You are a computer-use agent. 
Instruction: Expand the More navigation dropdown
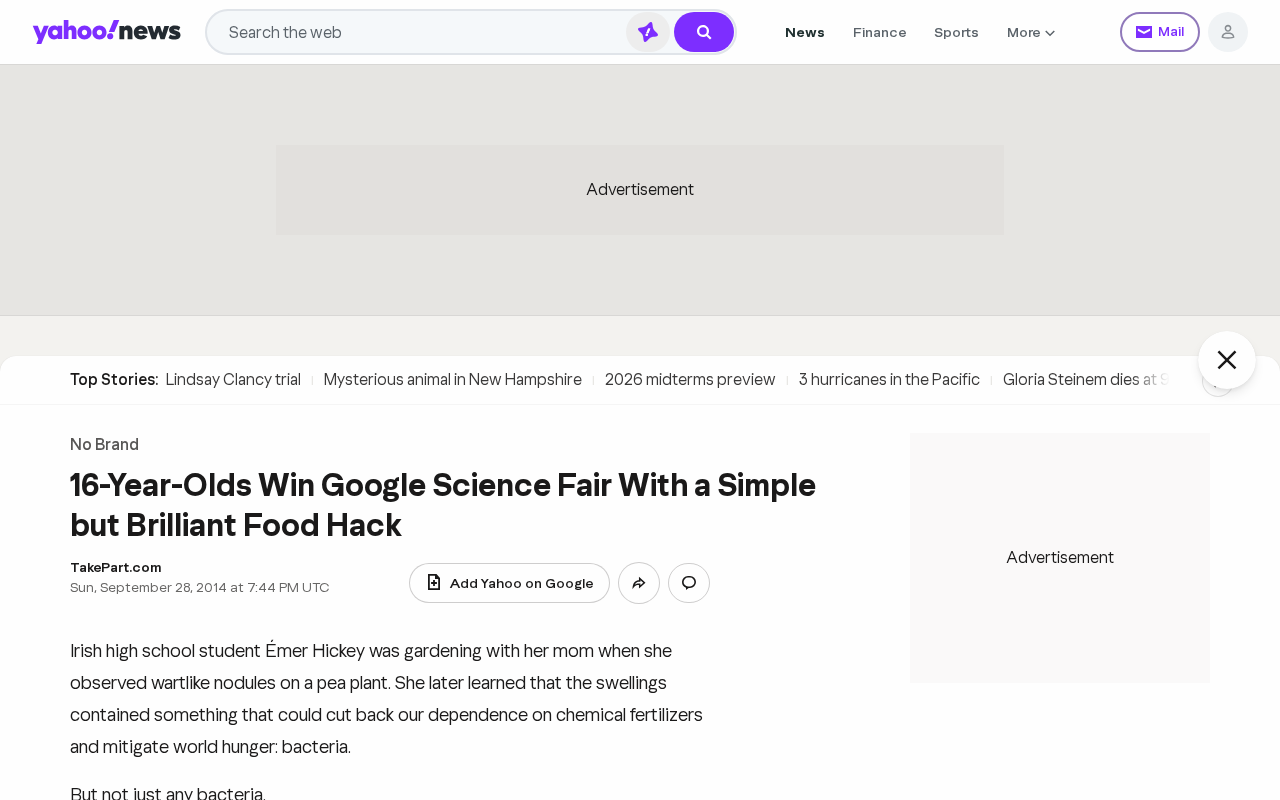1031,32
